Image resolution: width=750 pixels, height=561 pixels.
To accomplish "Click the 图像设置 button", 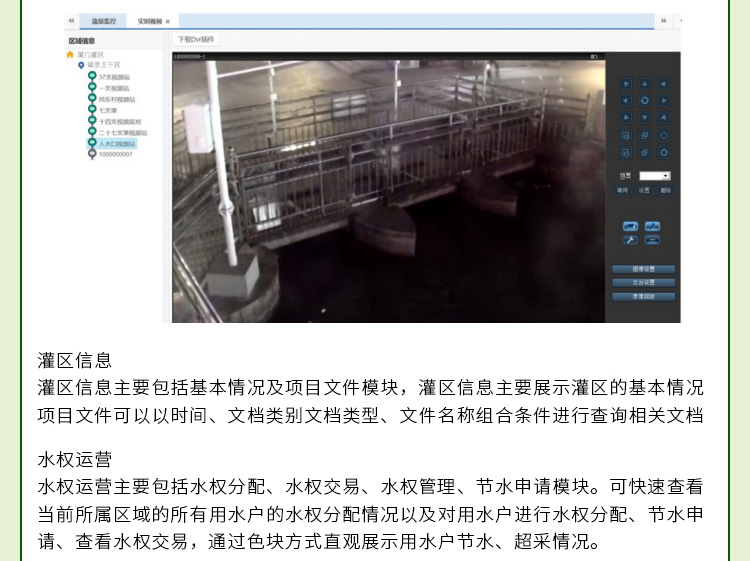I will (645, 270).
